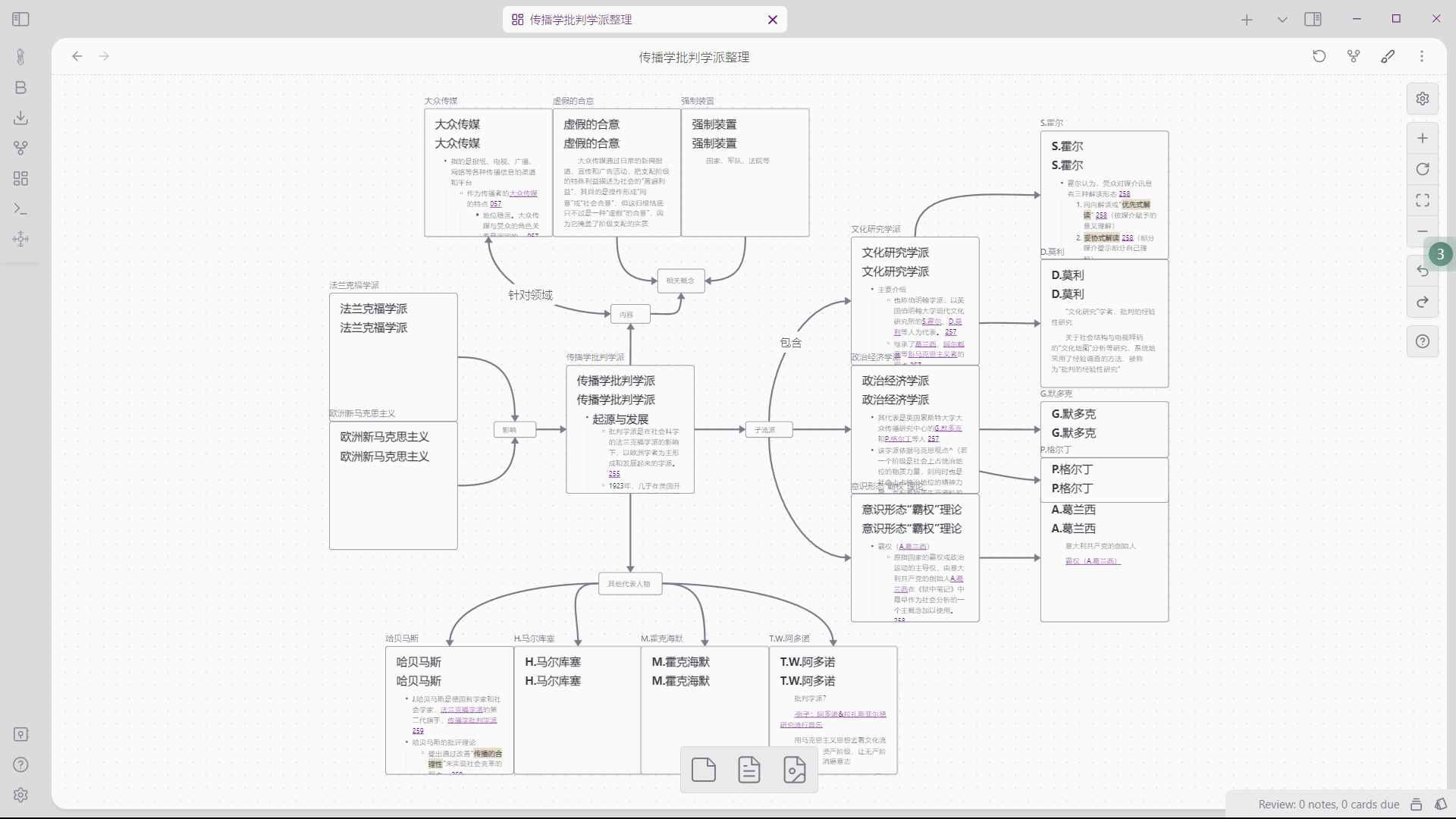Zoom to fit the canvas
The width and height of the screenshot is (1456, 819).
coord(1423,200)
